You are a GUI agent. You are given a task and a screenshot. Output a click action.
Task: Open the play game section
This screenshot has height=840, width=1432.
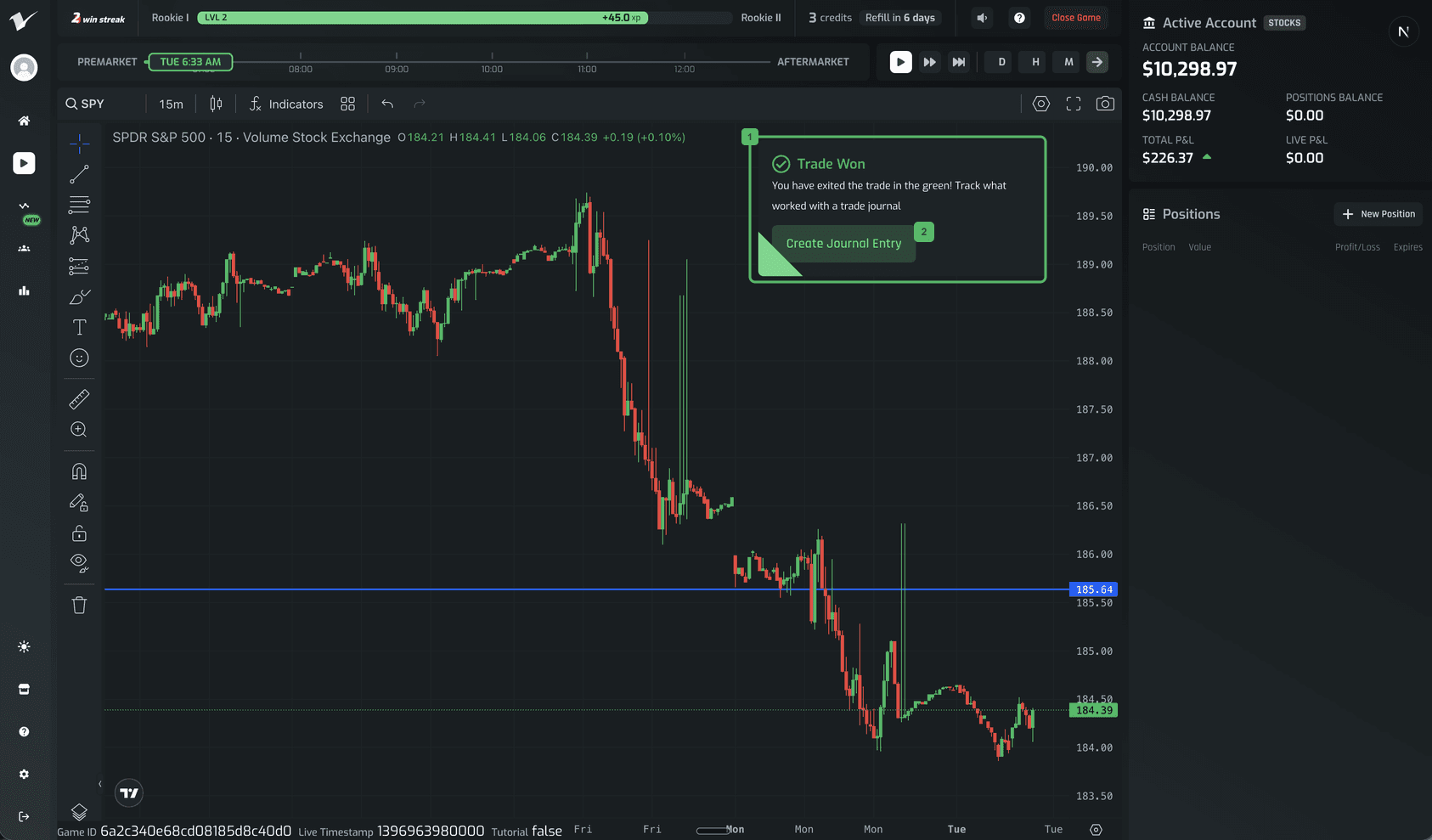click(x=24, y=163)
